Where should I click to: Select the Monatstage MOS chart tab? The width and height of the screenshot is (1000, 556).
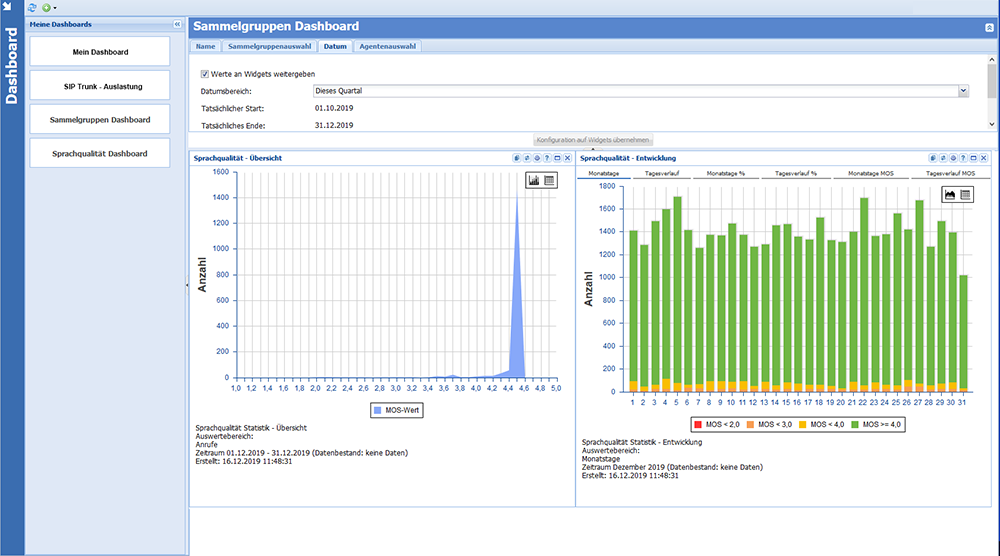(871, 173)
